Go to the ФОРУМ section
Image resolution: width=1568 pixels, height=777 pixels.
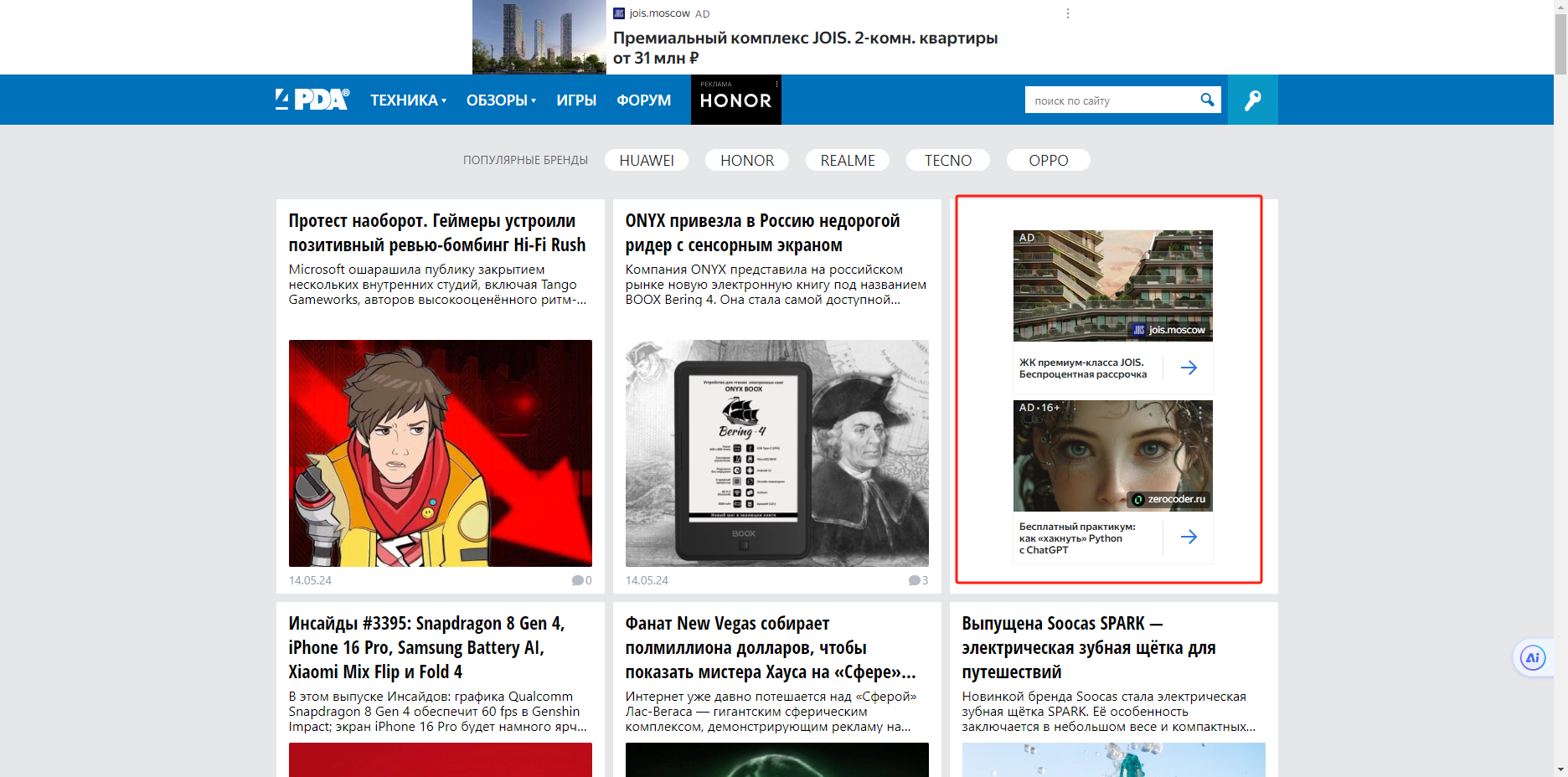pyautogui.click(x=643, y=100)
